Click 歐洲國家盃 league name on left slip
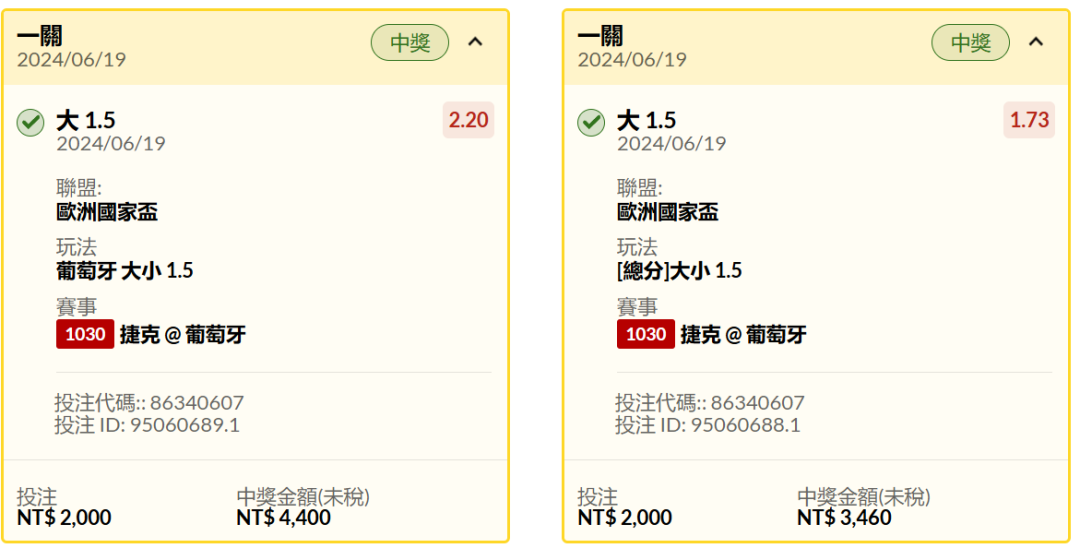1080x560 pixels. click(x=107, y=212)
